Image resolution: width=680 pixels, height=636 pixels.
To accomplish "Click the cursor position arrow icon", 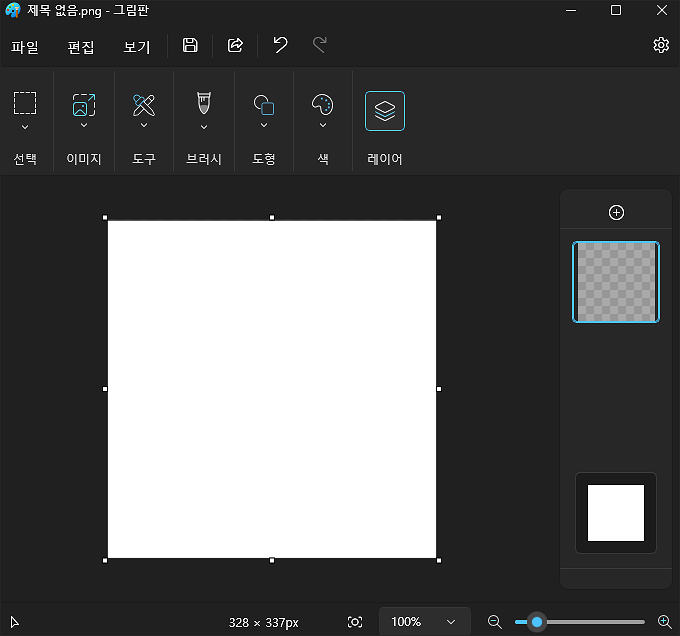I will tap(14, 622).
